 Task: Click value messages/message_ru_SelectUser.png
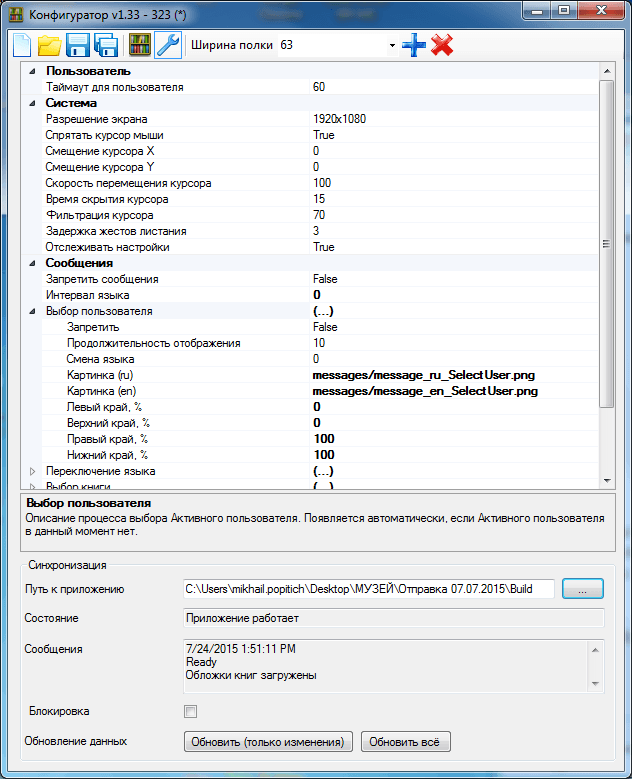point(424,375)
